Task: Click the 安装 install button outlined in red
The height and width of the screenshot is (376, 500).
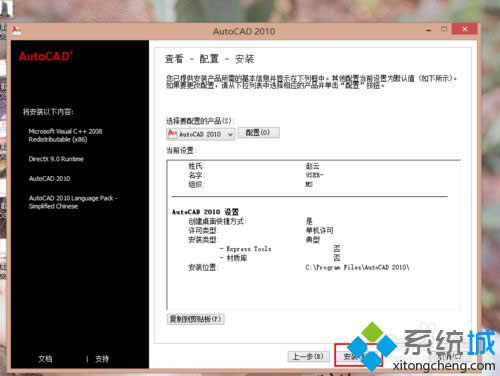Action: pyautogui.click(x=358, y=356)
